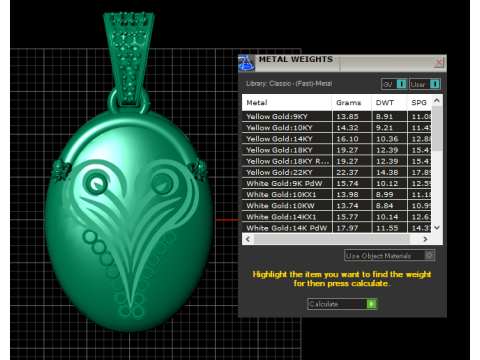The height and width of the screenshot is (360, 480).
Task: Click the 22.37 grams value
Action: [x=347, y=172]
